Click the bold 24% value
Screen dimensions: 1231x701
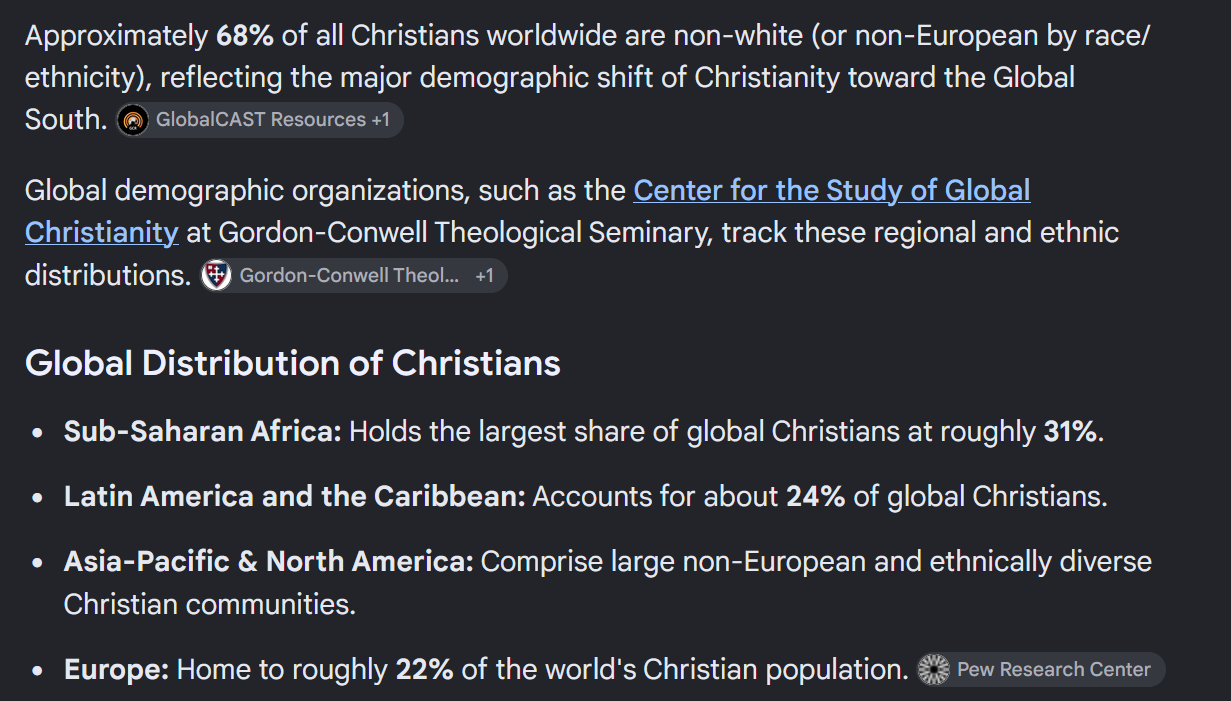pyautogui.click(x=816, y=496)
